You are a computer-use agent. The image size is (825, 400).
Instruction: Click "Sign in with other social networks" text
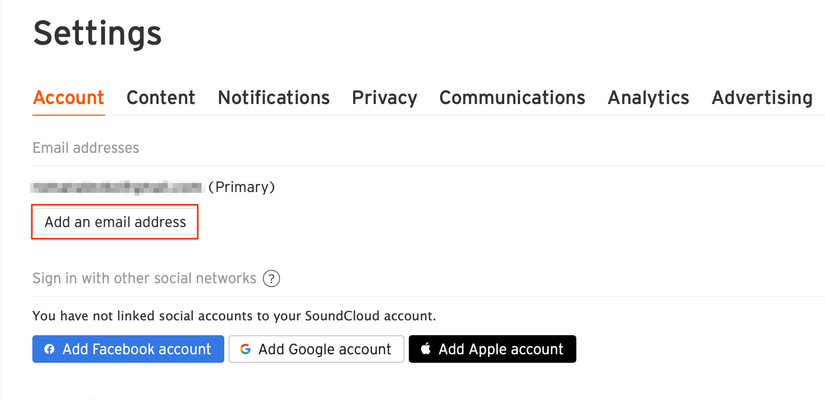(x=144, y=278)
